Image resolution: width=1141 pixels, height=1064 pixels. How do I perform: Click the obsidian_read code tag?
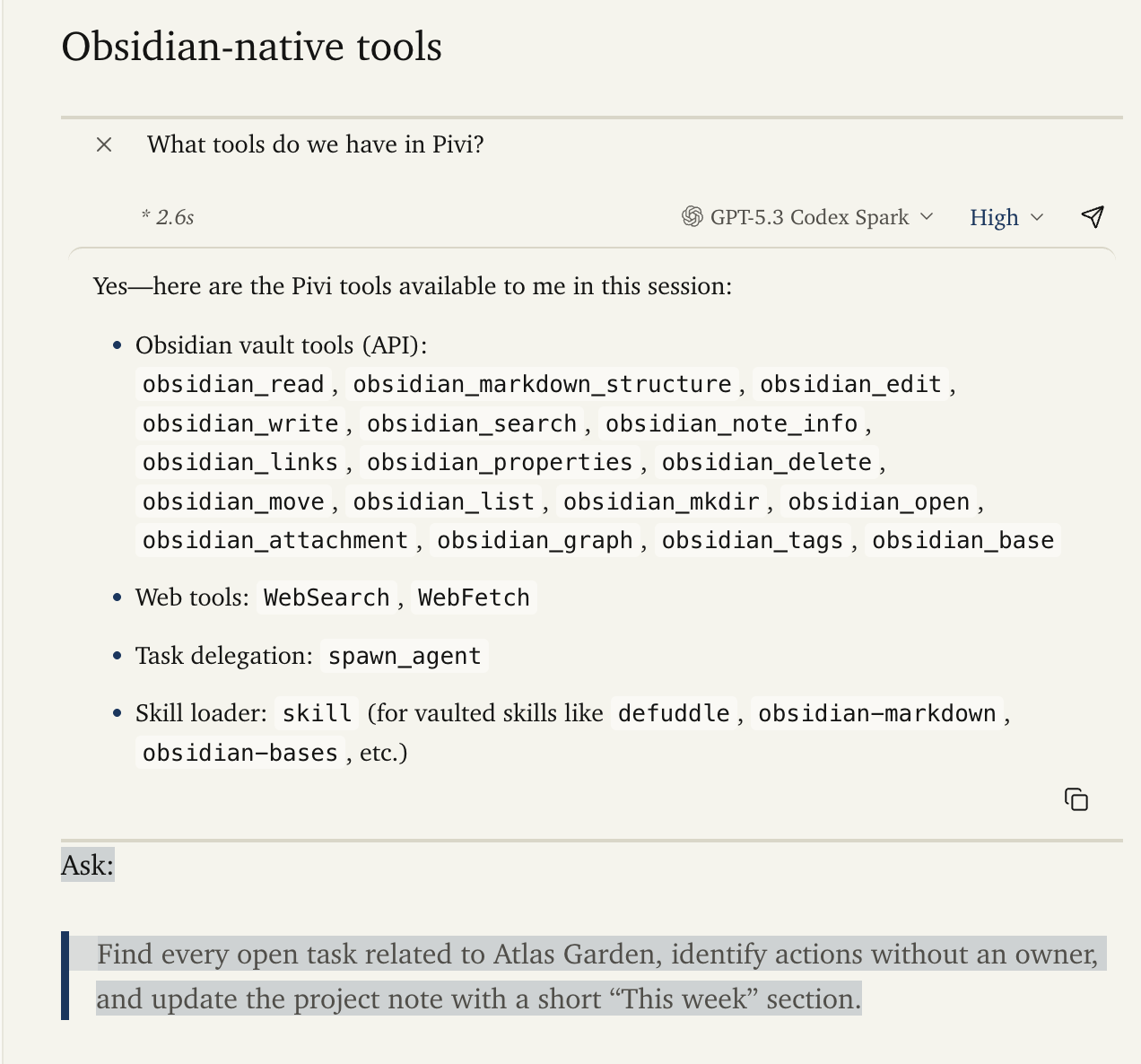tap(233, 384)
